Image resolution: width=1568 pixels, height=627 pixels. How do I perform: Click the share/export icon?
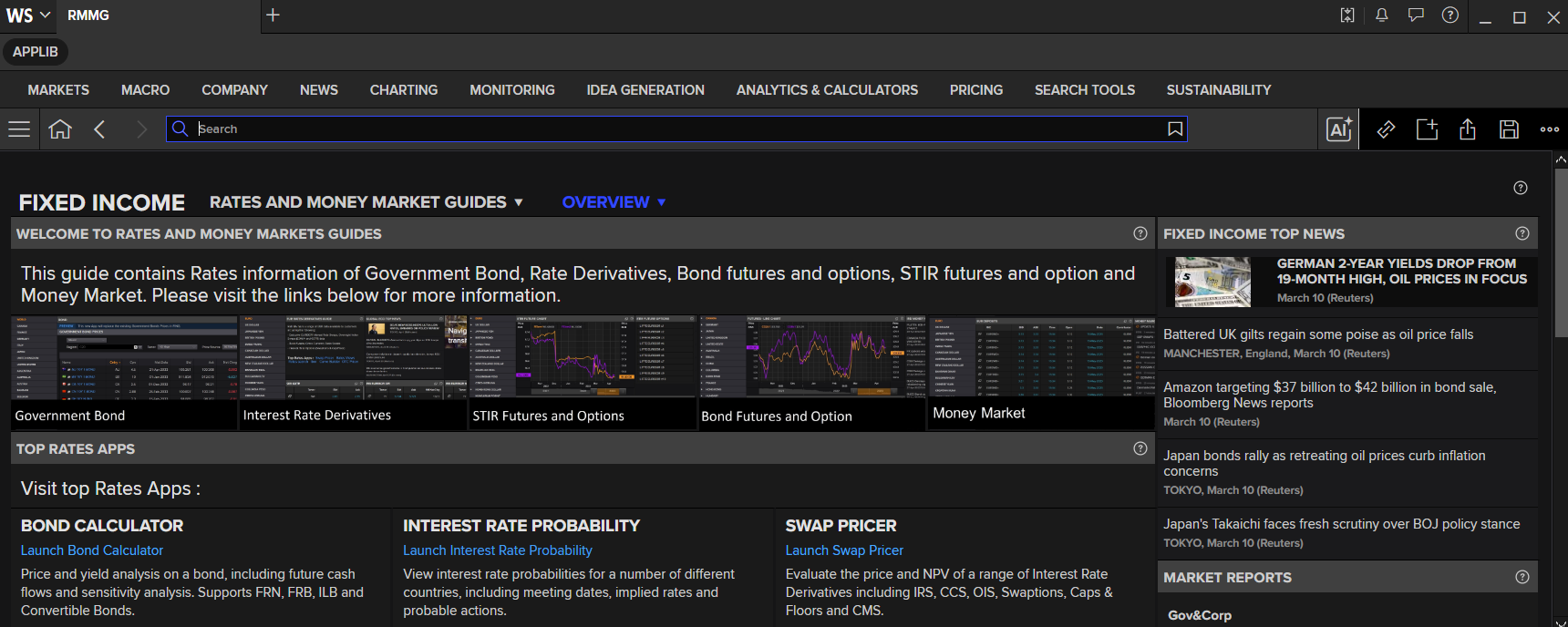point(1468,129)
